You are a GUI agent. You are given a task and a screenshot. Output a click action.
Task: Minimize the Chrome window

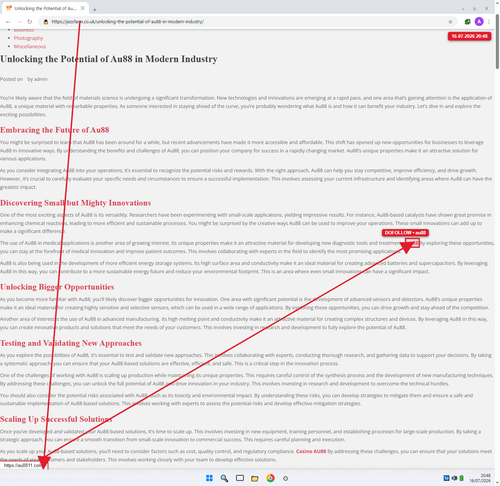[463, 9]
